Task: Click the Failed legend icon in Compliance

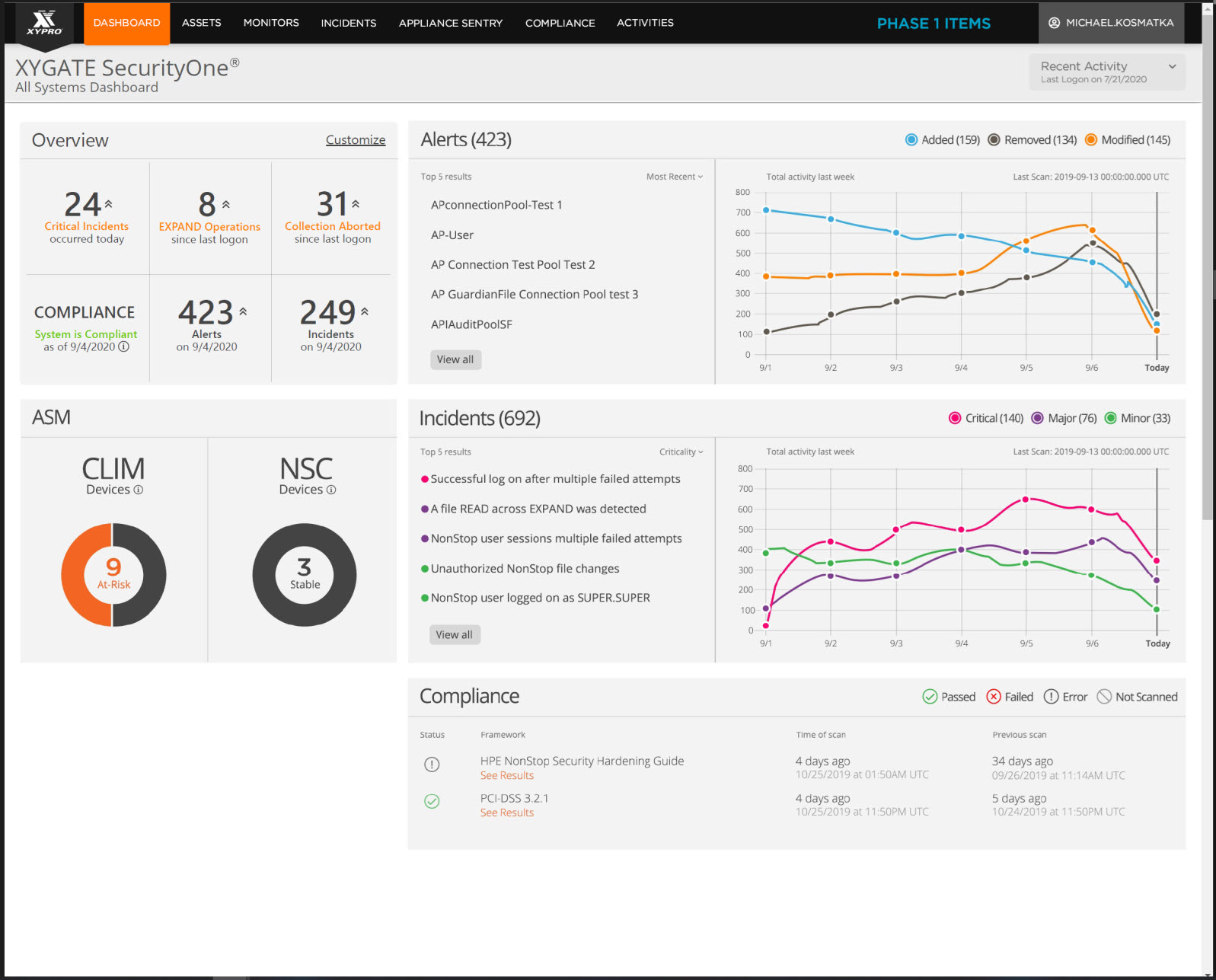Action: pos(994,697)
